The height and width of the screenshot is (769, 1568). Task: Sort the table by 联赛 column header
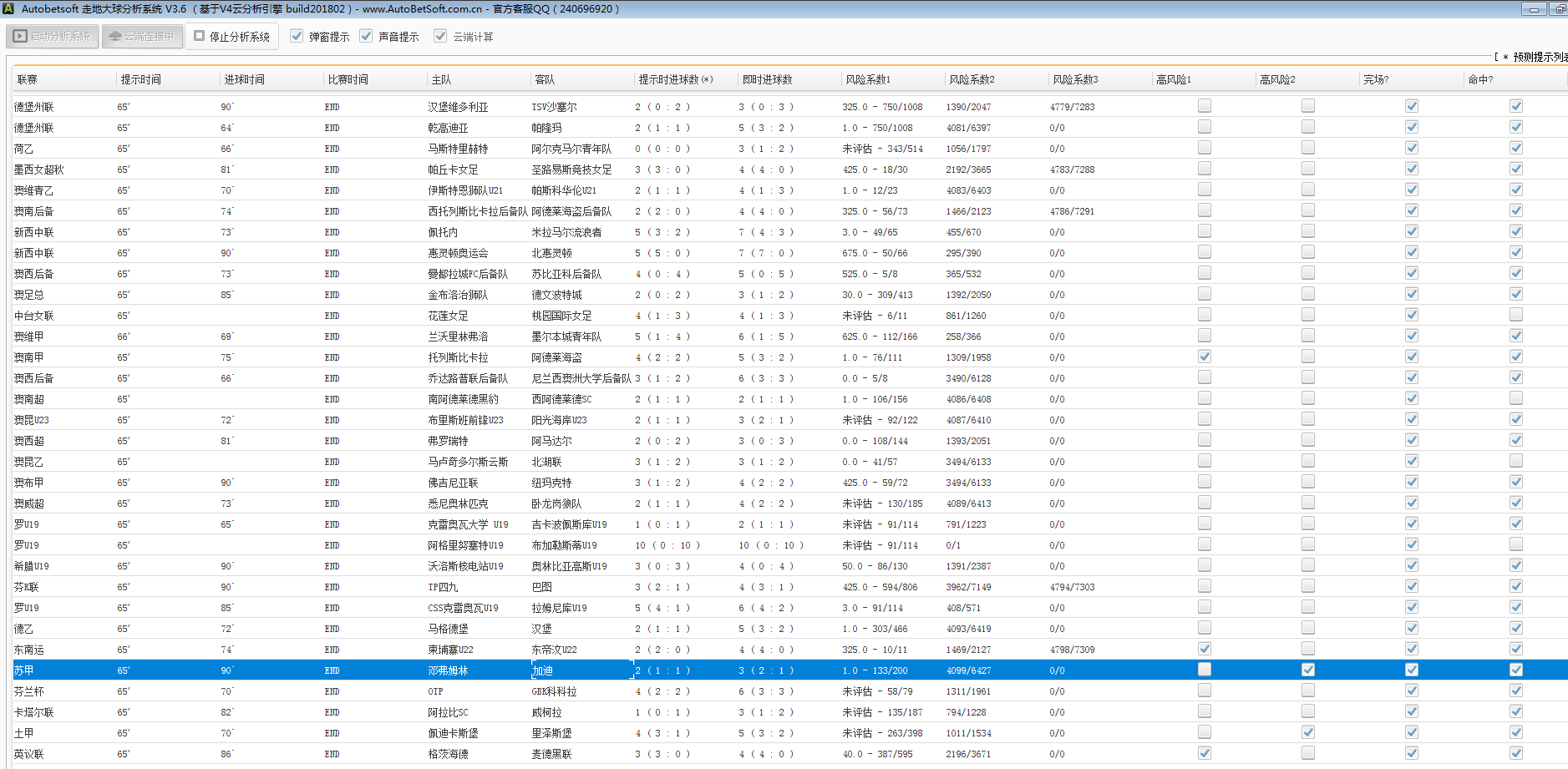click(x=28, y=79)
